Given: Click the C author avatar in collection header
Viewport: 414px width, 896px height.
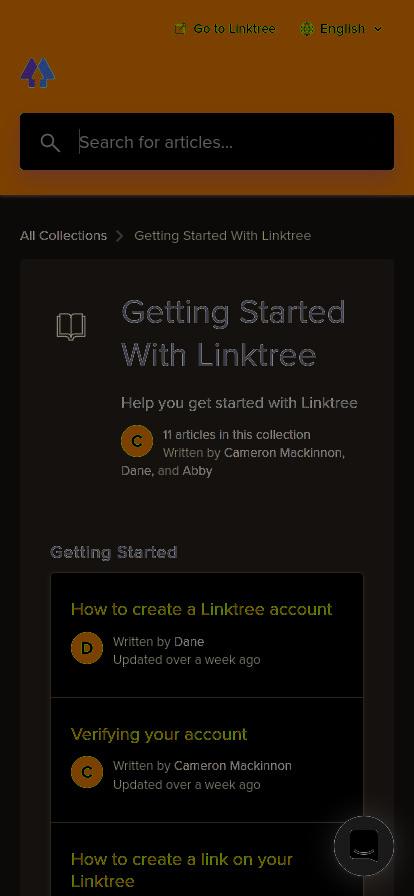Looking at the screenshot, I should [137, 441].
